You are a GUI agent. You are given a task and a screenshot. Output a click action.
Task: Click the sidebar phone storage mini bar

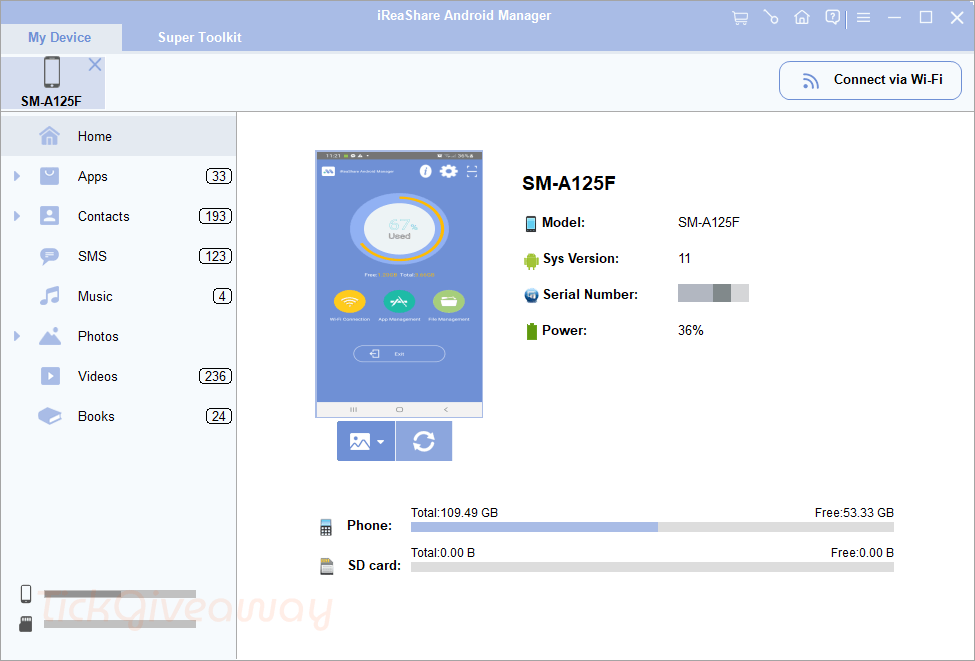(x=120, y=594)
